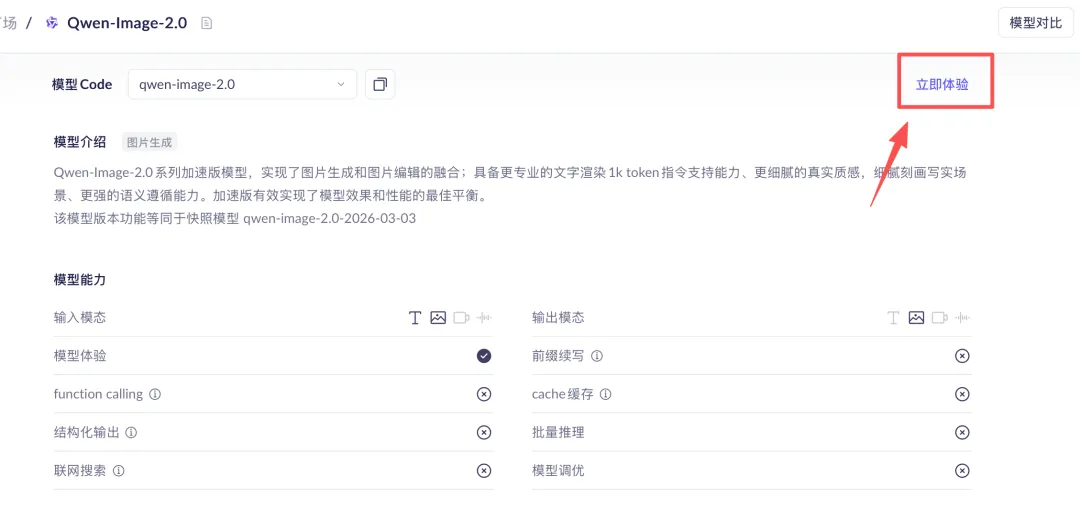The image size is (1080, 531).
Task: Click the video input modality icon
Action: (x=461, y=317)
